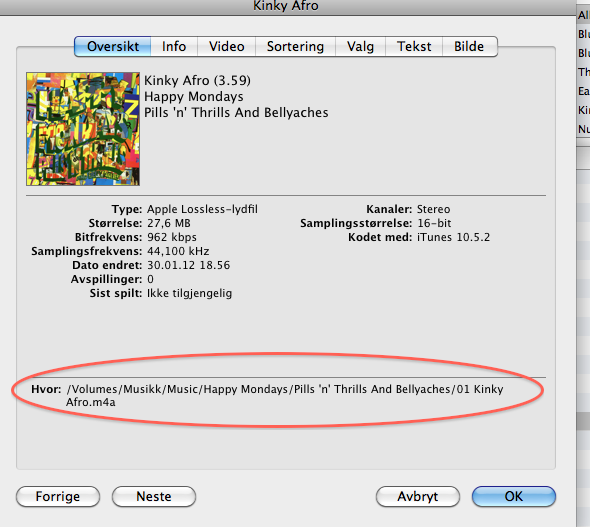Click the Stereo channel value

click(x=433, y=209)
